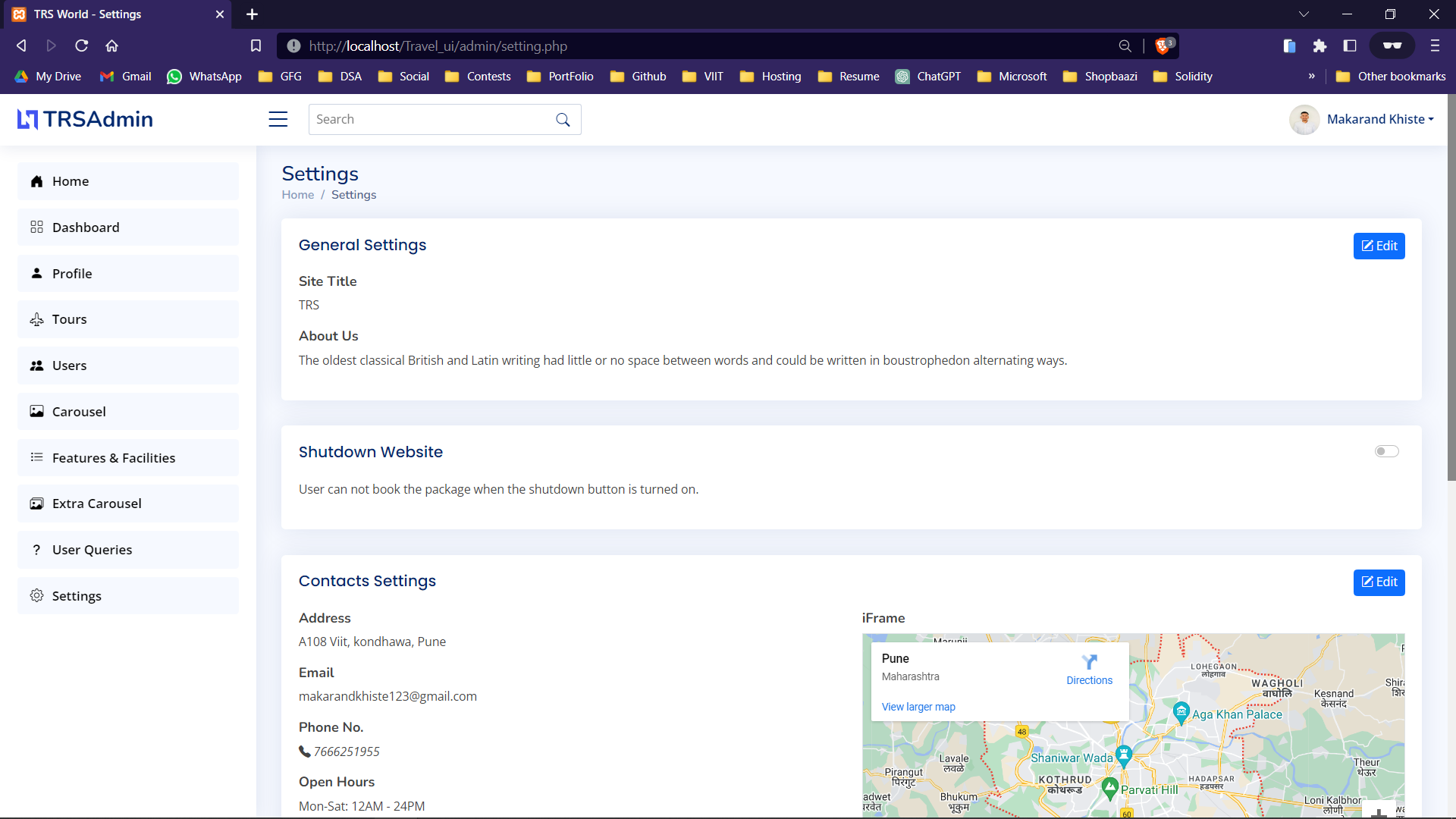Edit the Contacts Settings section

coord(1379,582)
